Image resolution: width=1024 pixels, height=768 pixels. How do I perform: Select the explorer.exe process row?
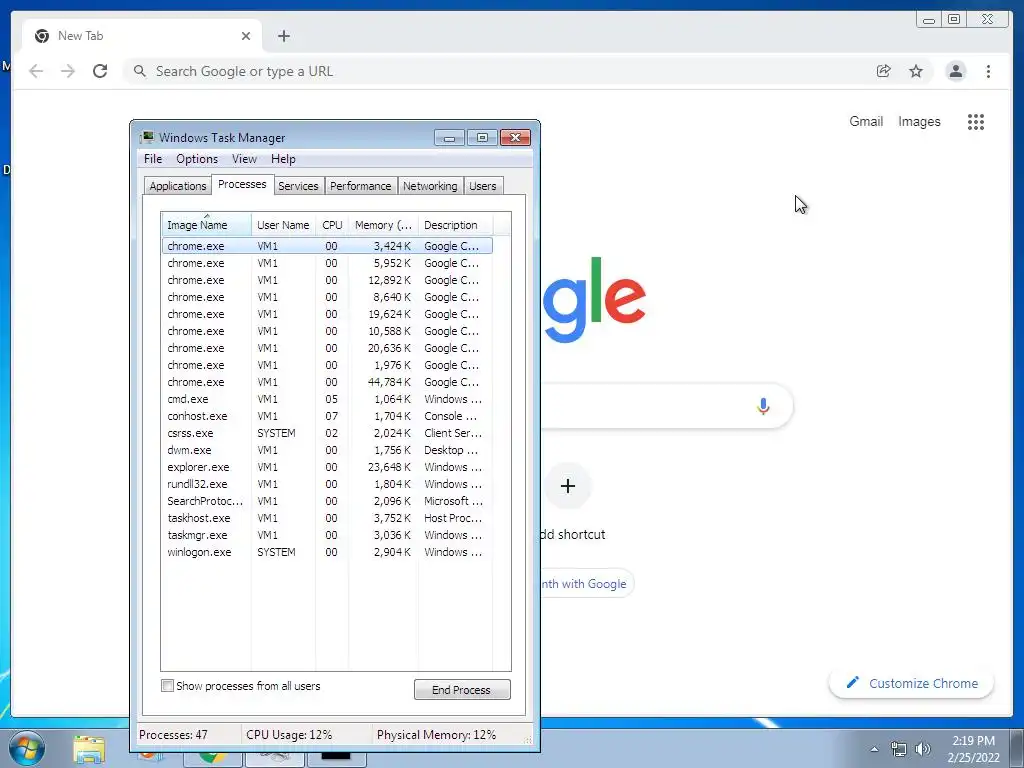click(327, 467)
